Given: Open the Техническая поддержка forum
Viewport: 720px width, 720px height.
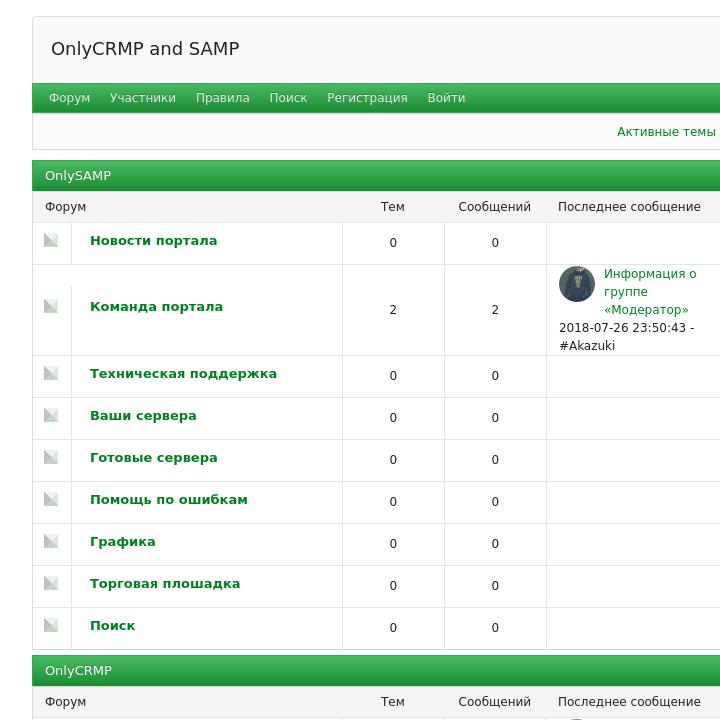Looking at the screenshot, I should [183, 374].
